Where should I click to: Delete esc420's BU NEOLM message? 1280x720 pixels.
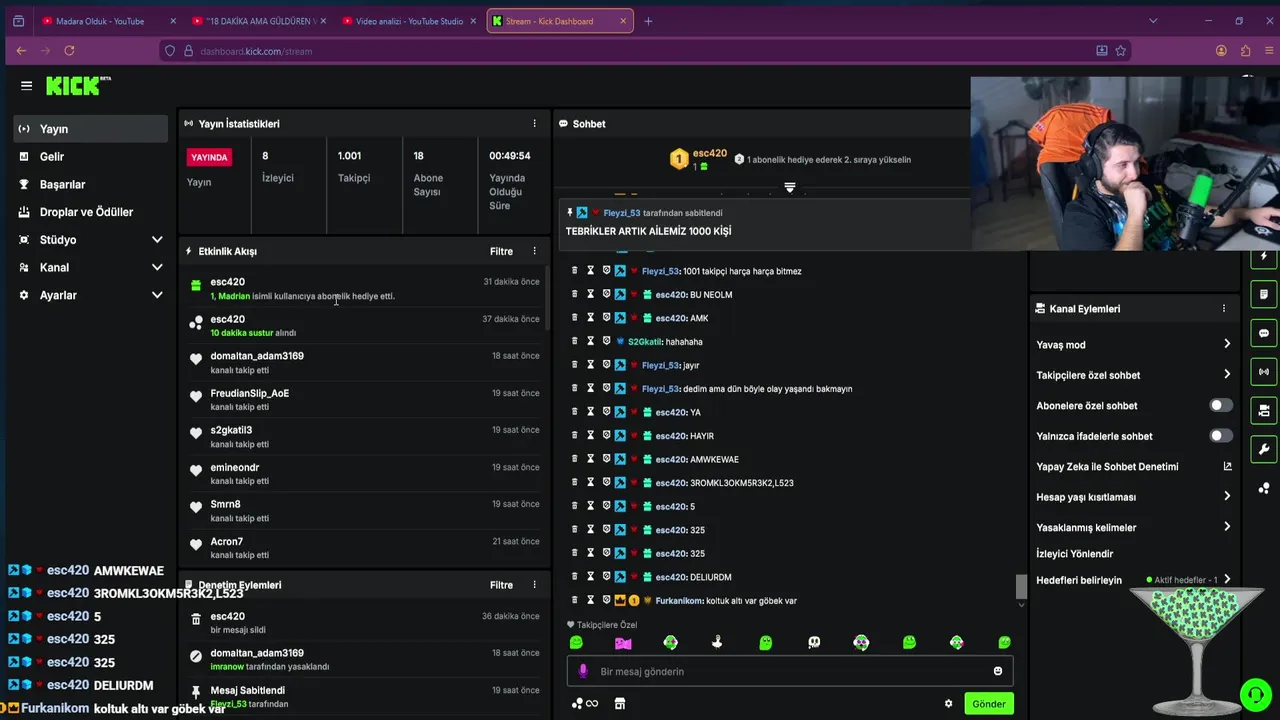(575, 295)
